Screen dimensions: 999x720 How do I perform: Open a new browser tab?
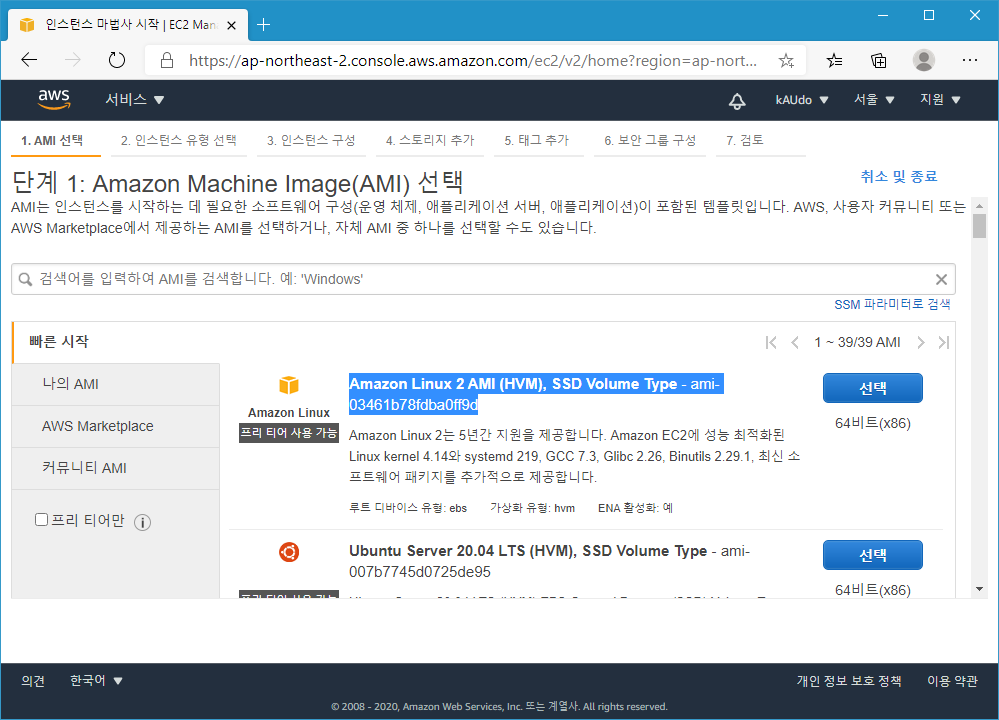(x=263, y=25)
